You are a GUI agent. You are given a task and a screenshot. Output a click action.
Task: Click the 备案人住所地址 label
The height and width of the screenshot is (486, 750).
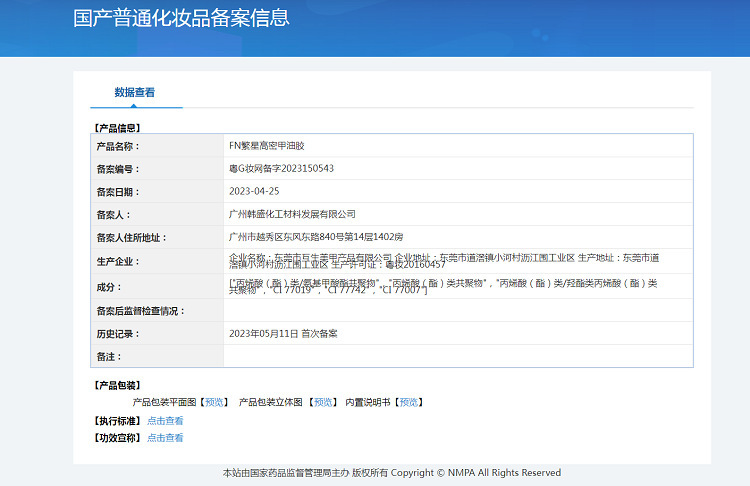(x=131, y=238)
